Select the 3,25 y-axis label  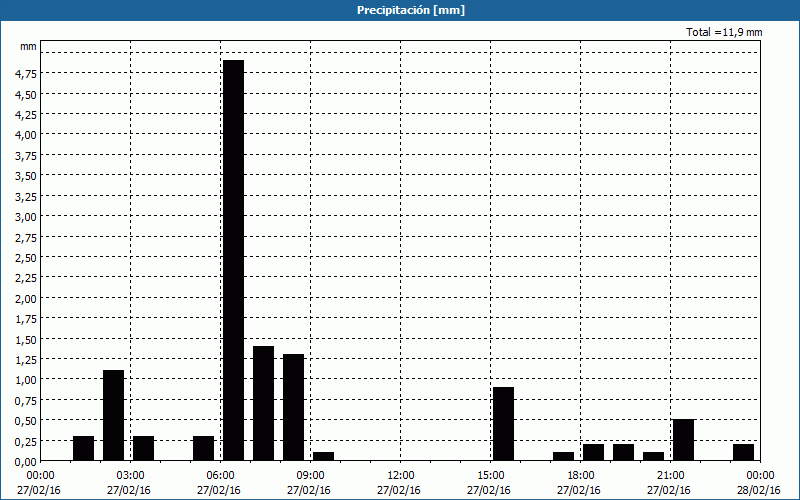(x=26, y=196)
